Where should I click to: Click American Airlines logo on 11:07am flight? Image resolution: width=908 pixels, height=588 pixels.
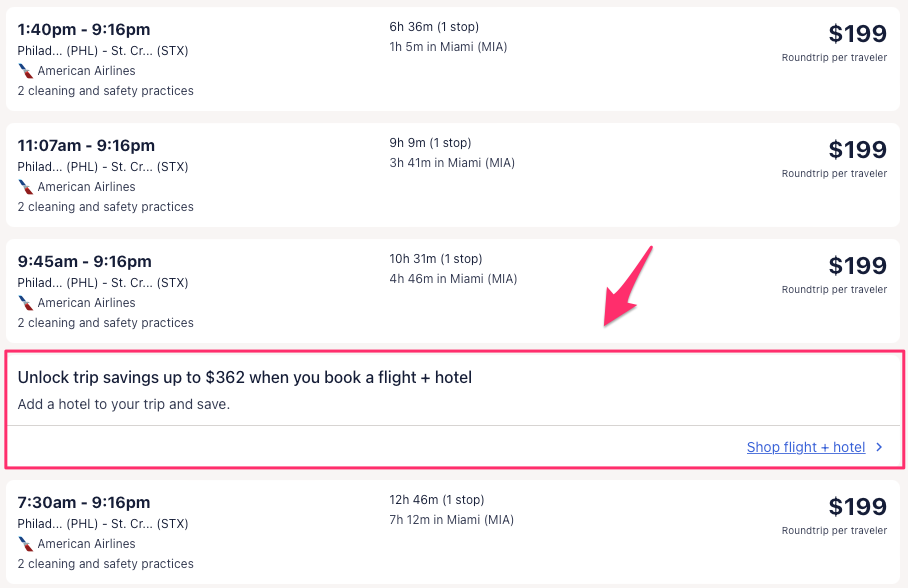coord(26,187)
